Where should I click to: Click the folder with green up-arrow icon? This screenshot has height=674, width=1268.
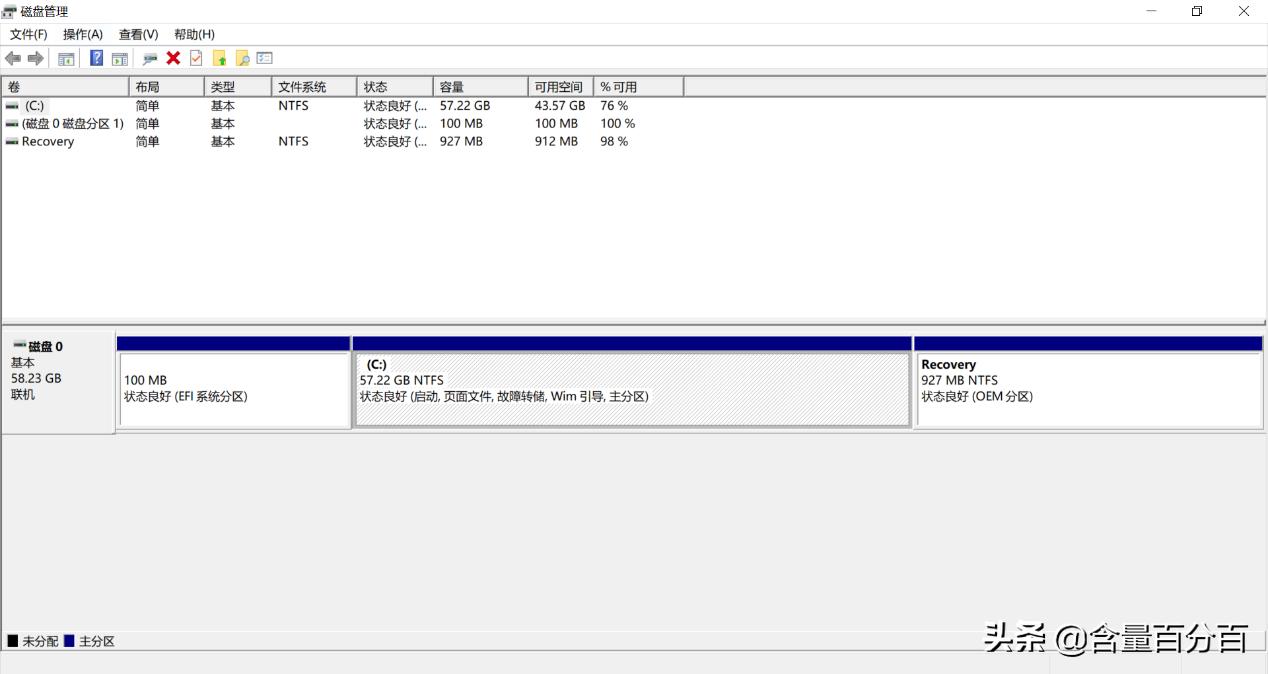[x=220, y=58]
